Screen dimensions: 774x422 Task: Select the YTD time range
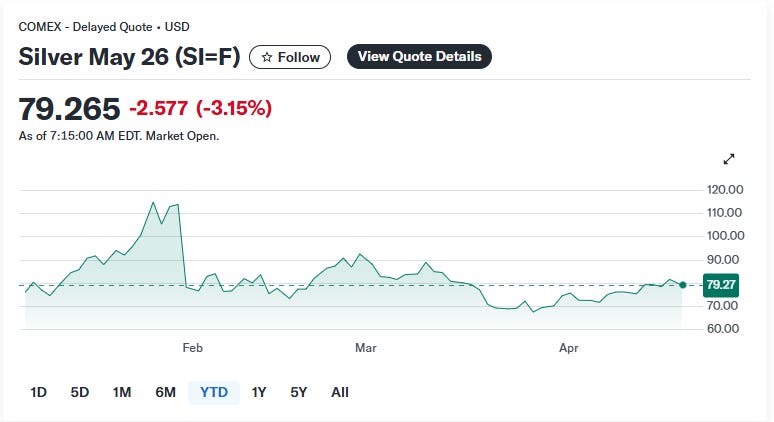point(214,392)
